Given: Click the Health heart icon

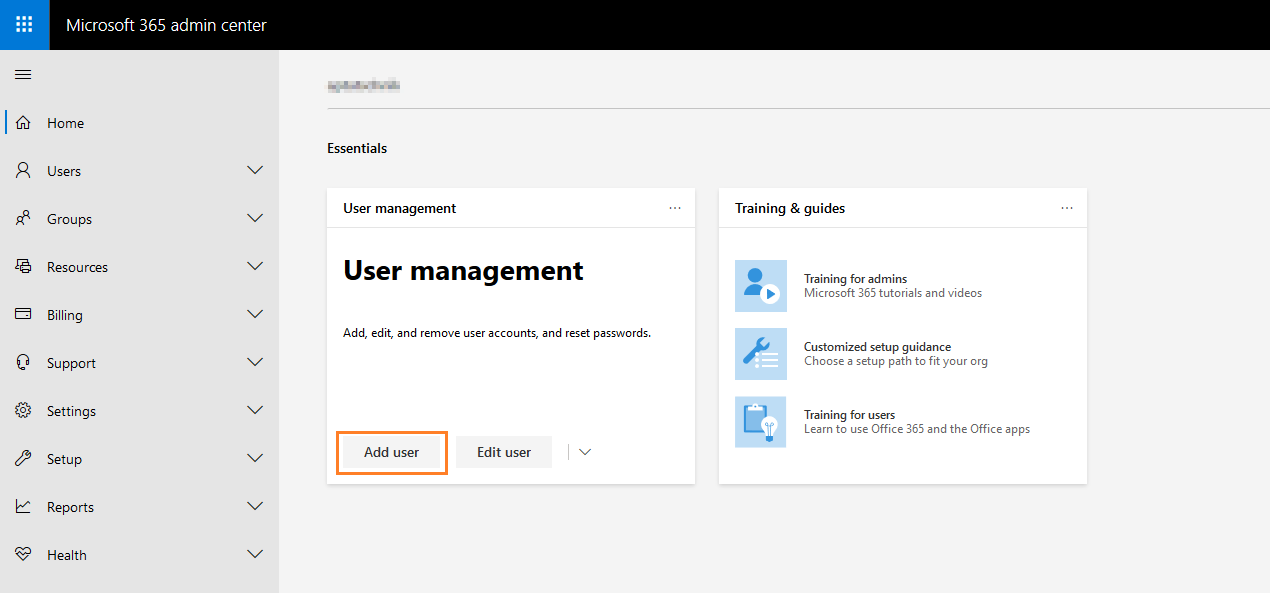Looking at the screenshot, I should pos(23,555).
